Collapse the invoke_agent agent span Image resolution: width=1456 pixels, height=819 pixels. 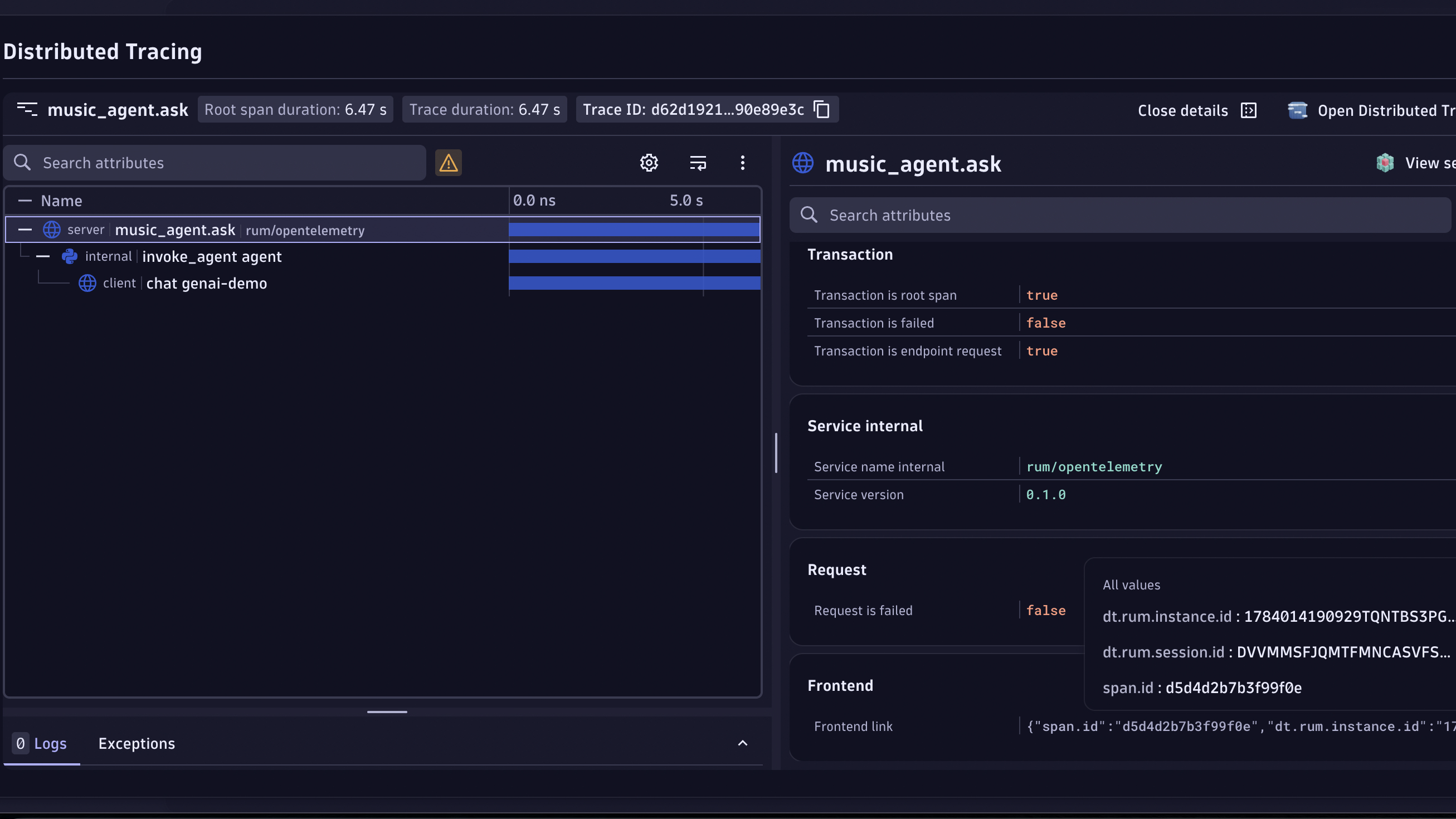43,257
